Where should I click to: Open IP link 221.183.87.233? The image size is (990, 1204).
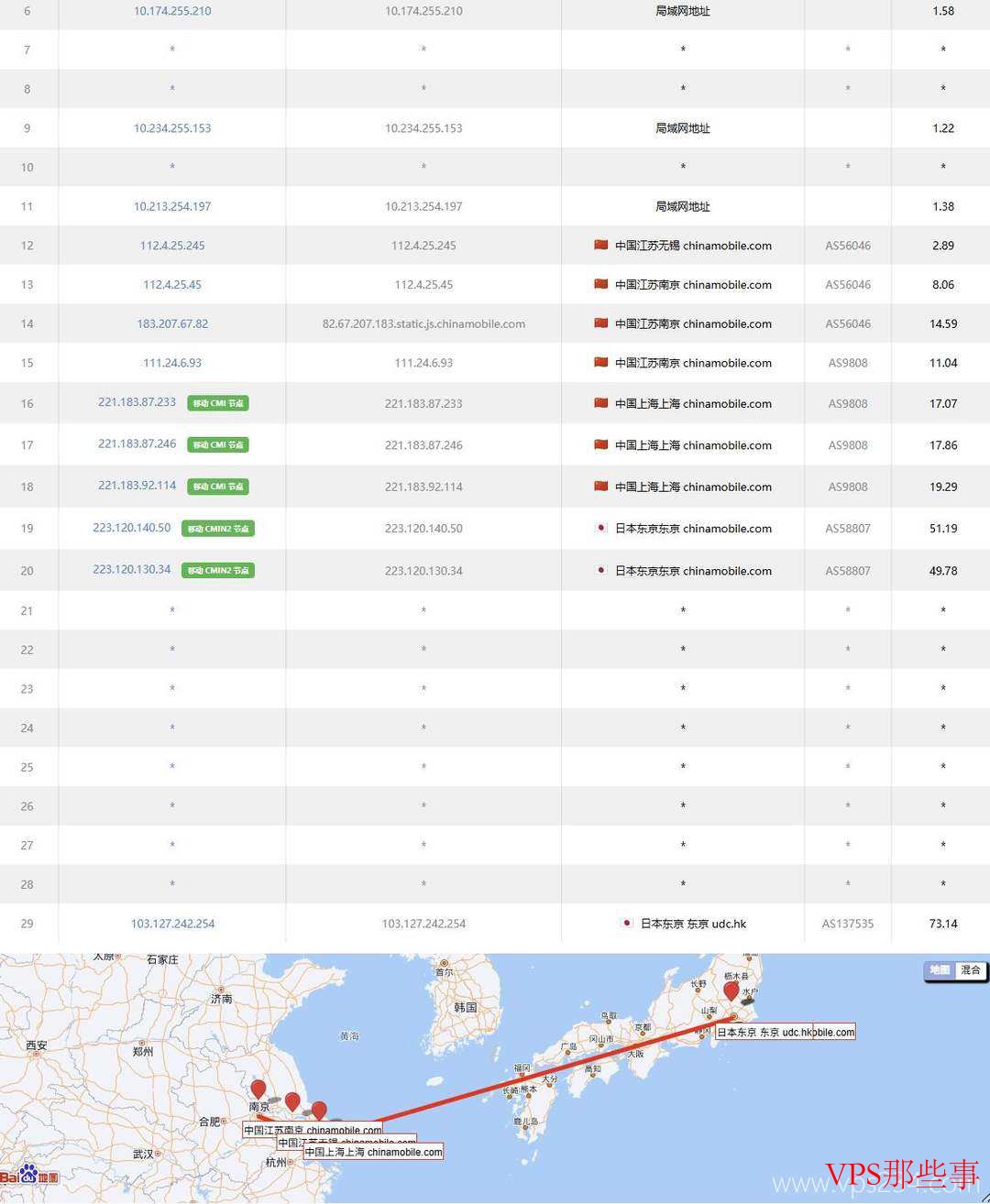click(x=137, y=402)
